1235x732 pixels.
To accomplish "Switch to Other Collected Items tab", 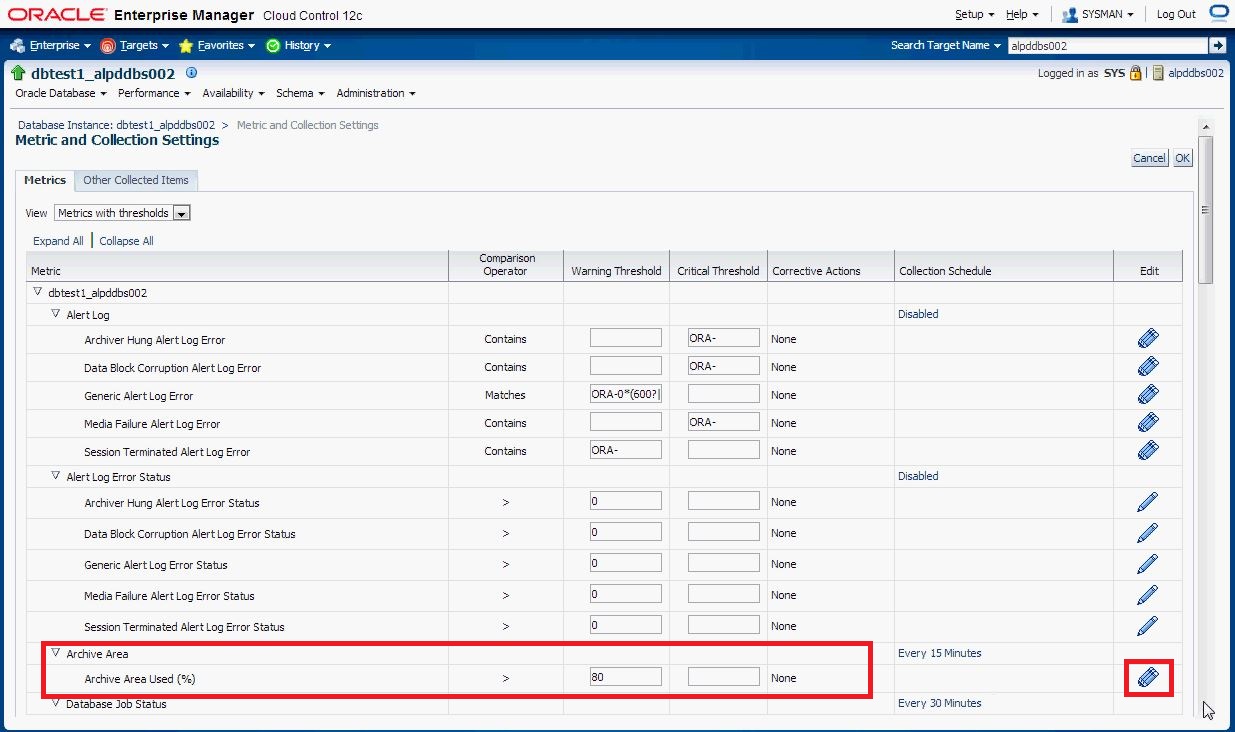I will pos(136,180).
